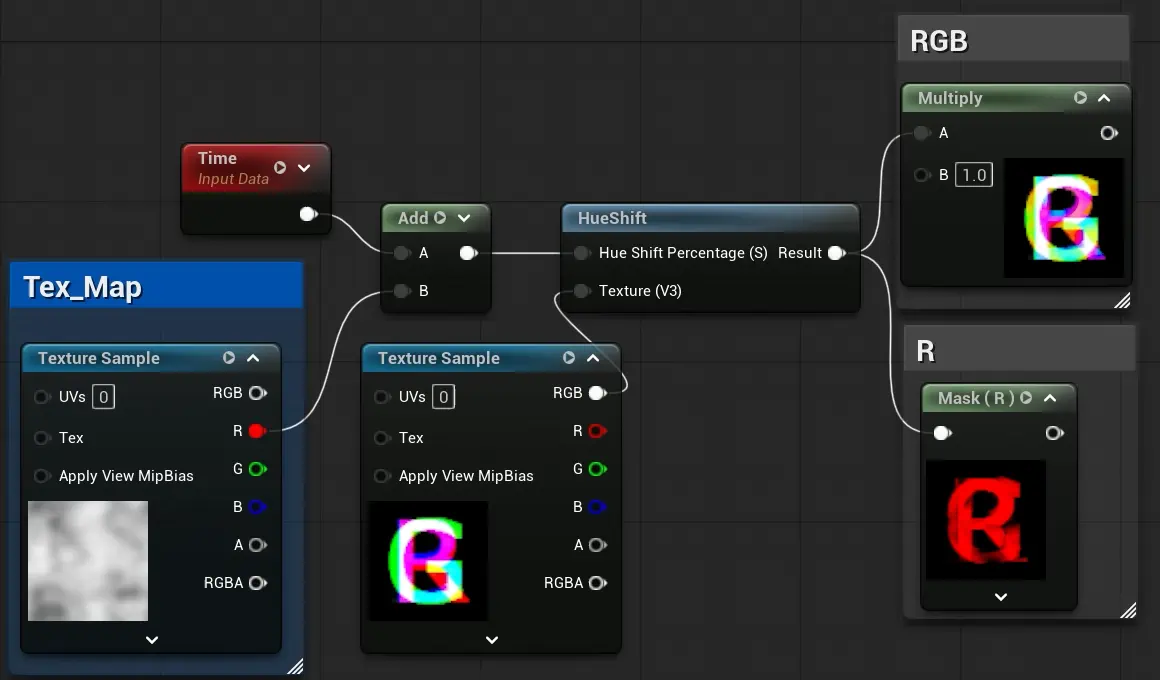Click the Multiply node output pin
Viewport: 1160px width, 680px height.
(x=1107, y=133)
